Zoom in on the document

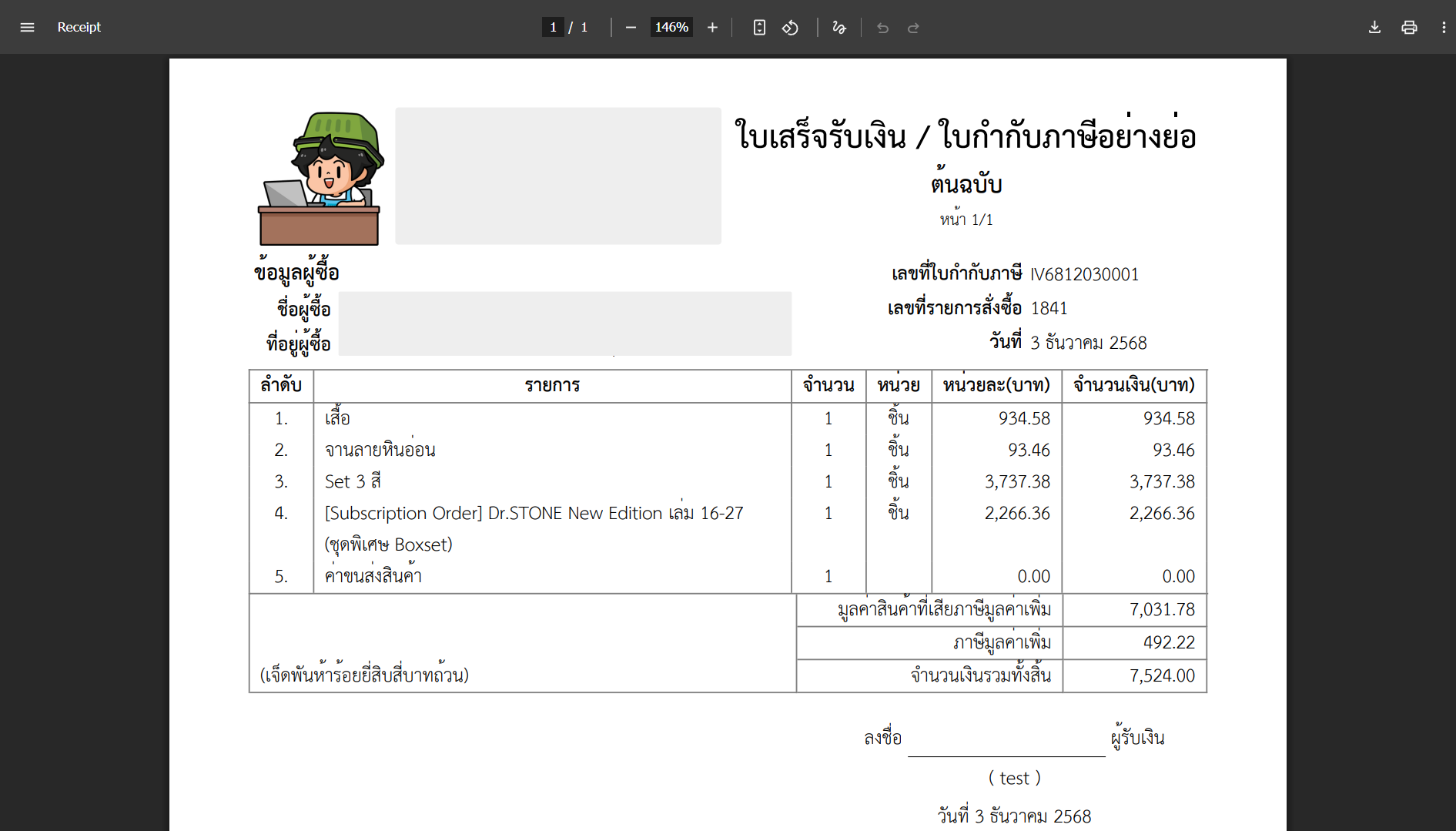pos(712,27)
